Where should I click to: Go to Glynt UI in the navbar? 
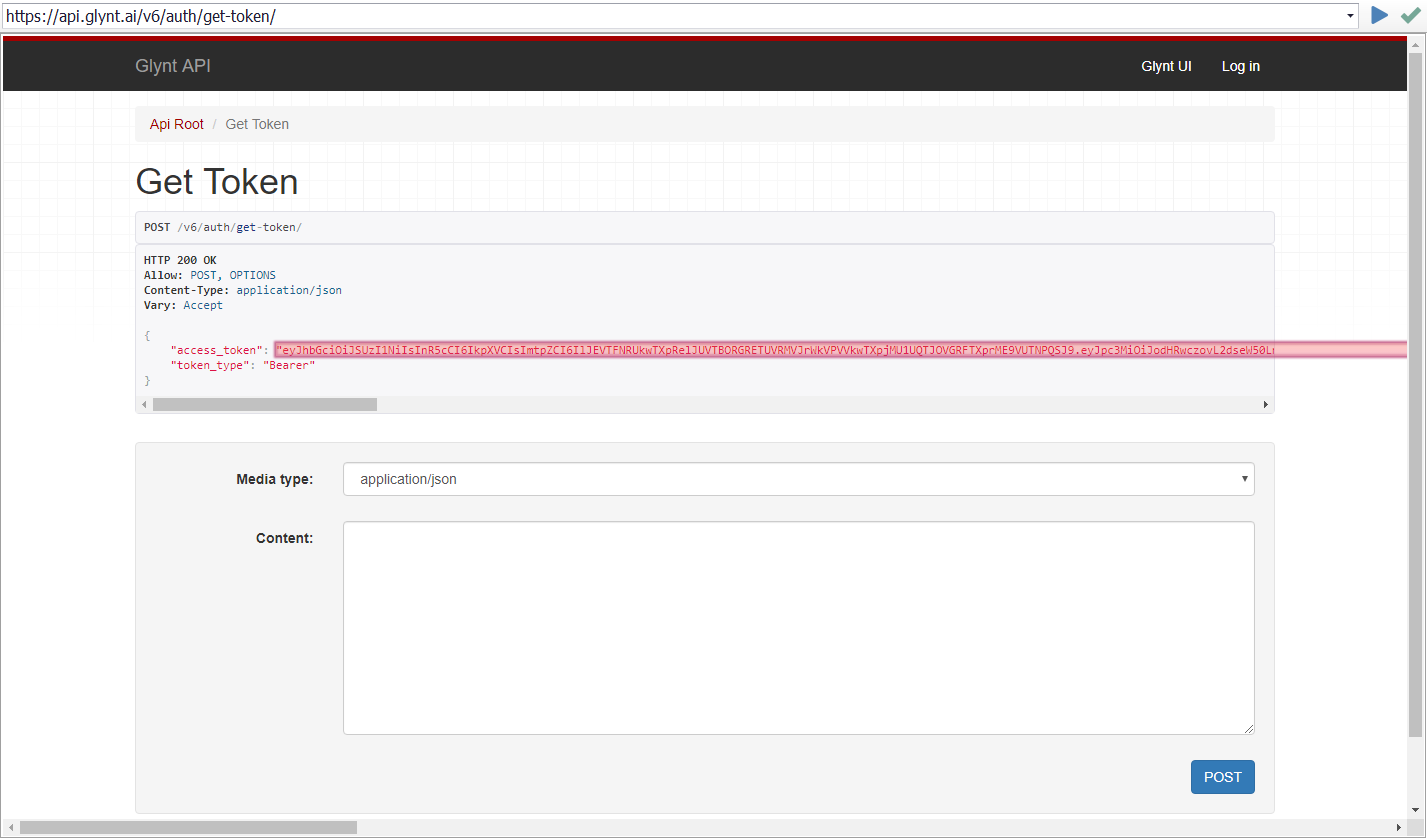[1166, 66]
